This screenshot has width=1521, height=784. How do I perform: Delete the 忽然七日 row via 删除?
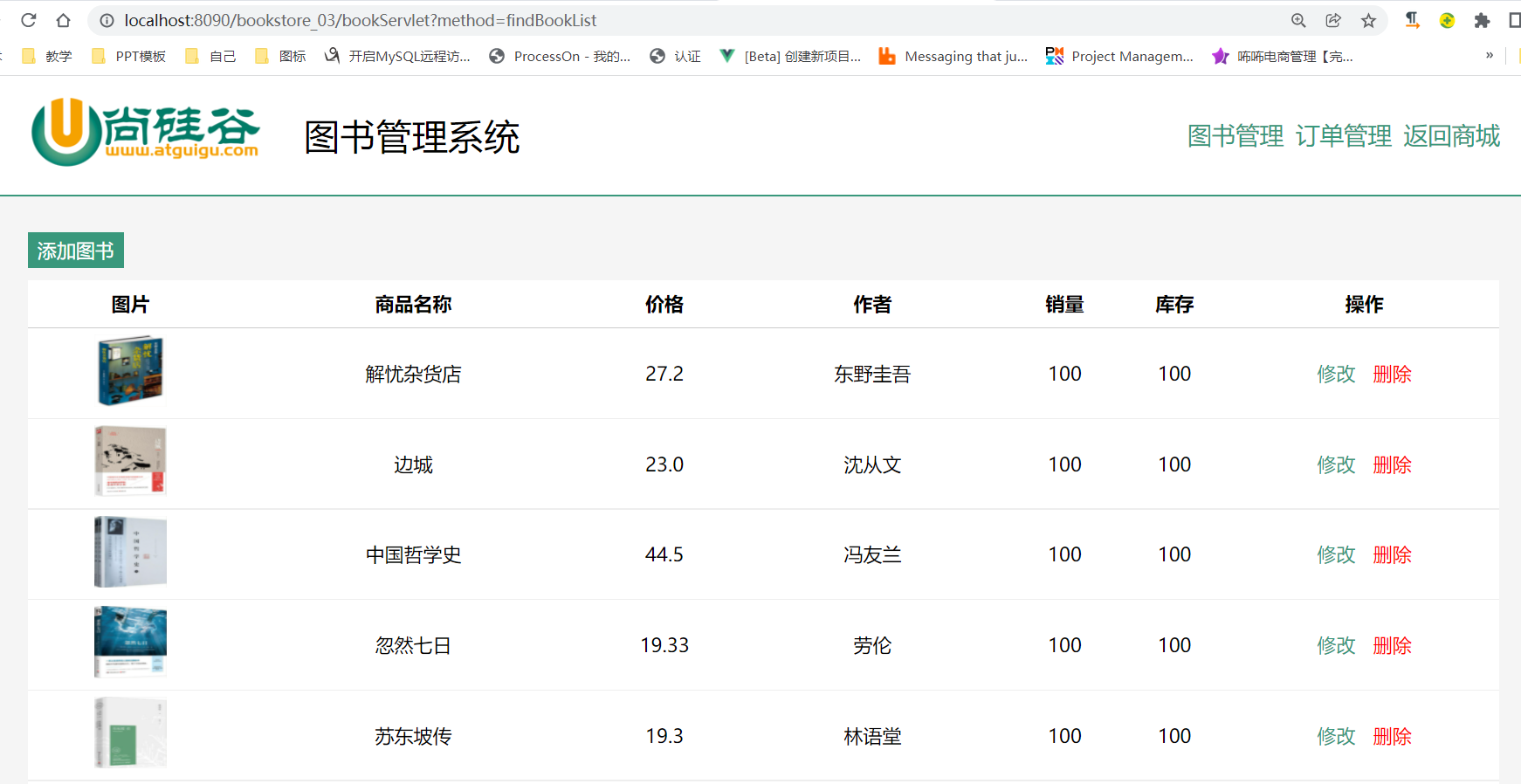click(1392, 645)
